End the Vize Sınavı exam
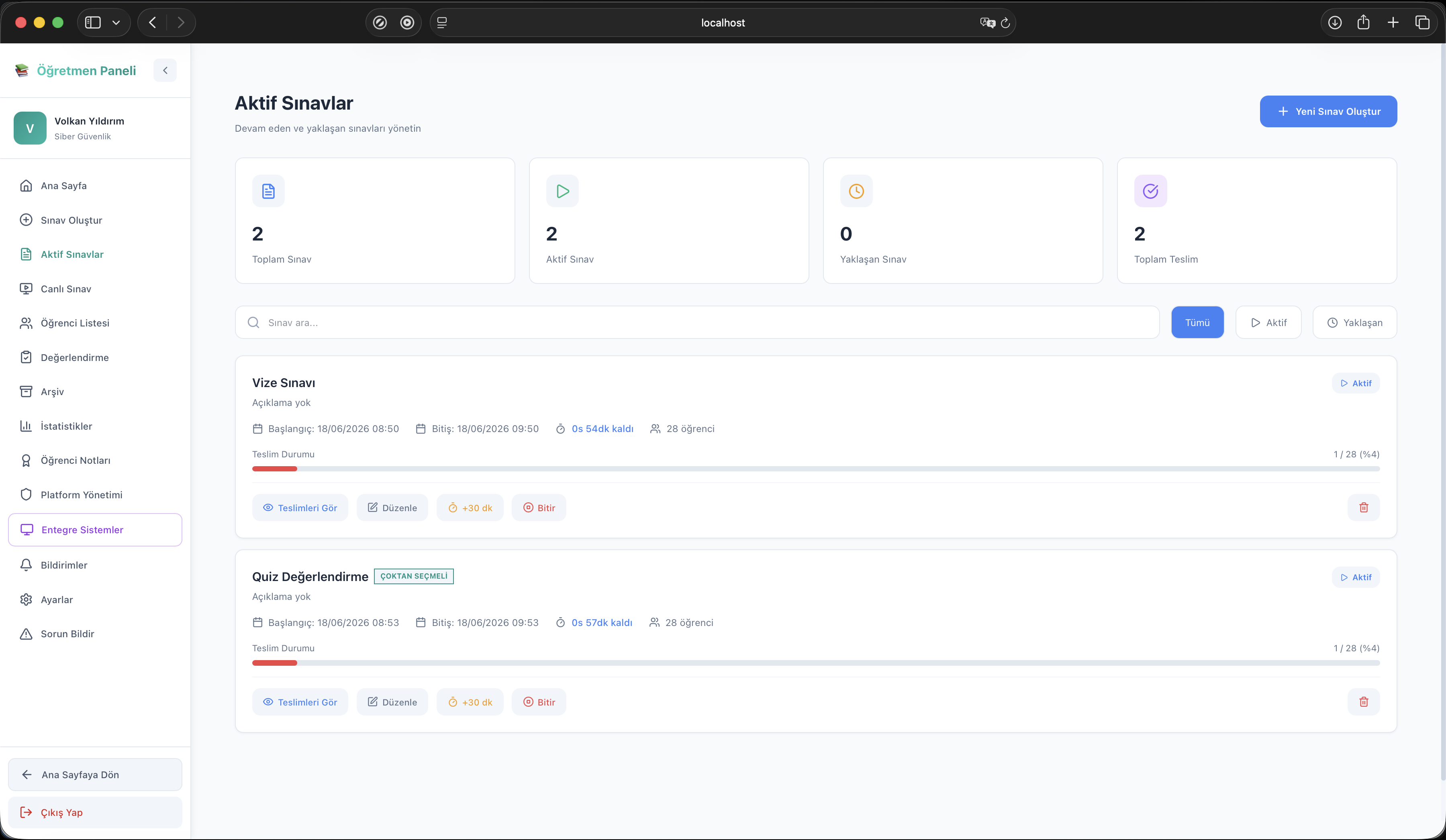1446x840 pixels. 539,508
